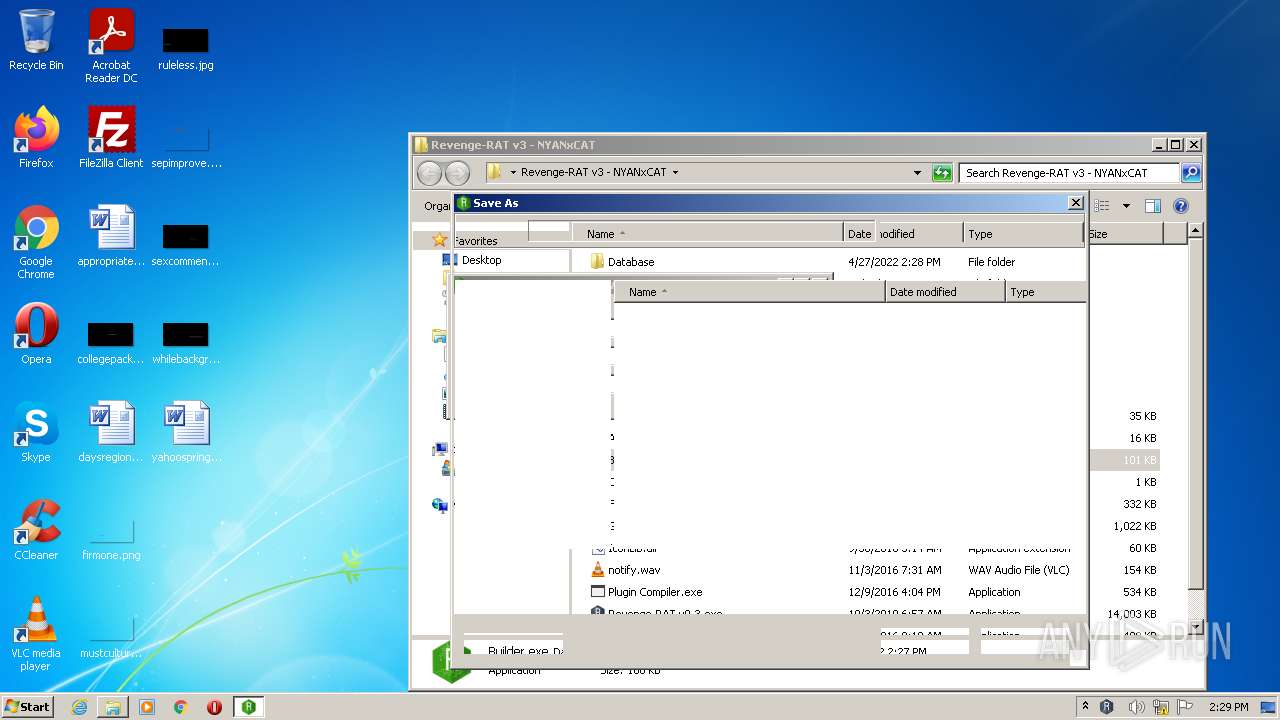Show the clock reading 2:29 PM
This screenshot has height=720, width=1280.
click(1228, 707)
